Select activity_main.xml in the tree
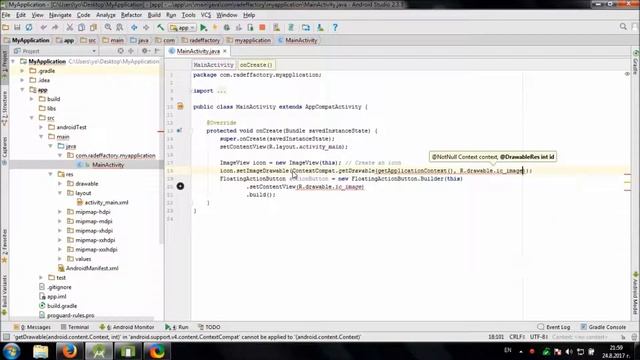Image resolution: width=640 pixels, height=360 pixels. pos(106,202)
